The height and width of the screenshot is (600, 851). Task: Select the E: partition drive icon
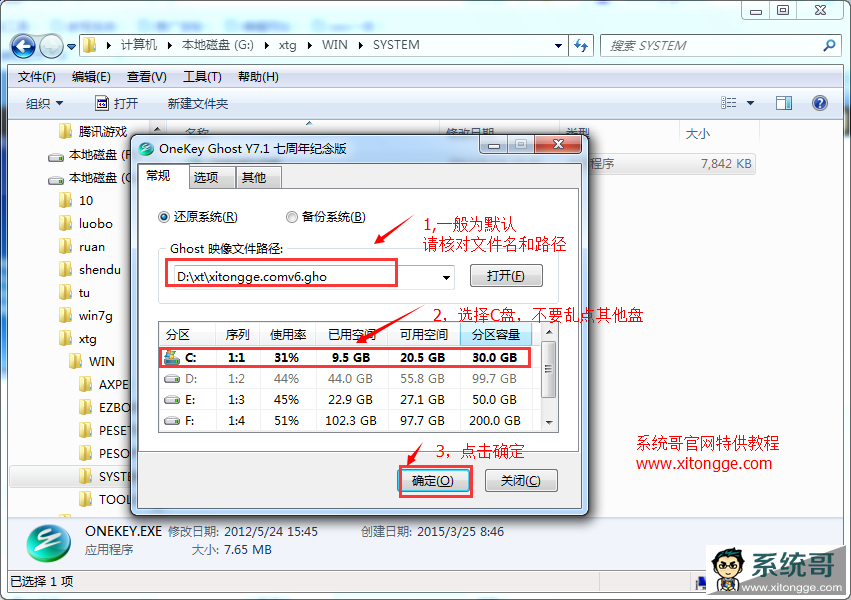coord(172,400)
